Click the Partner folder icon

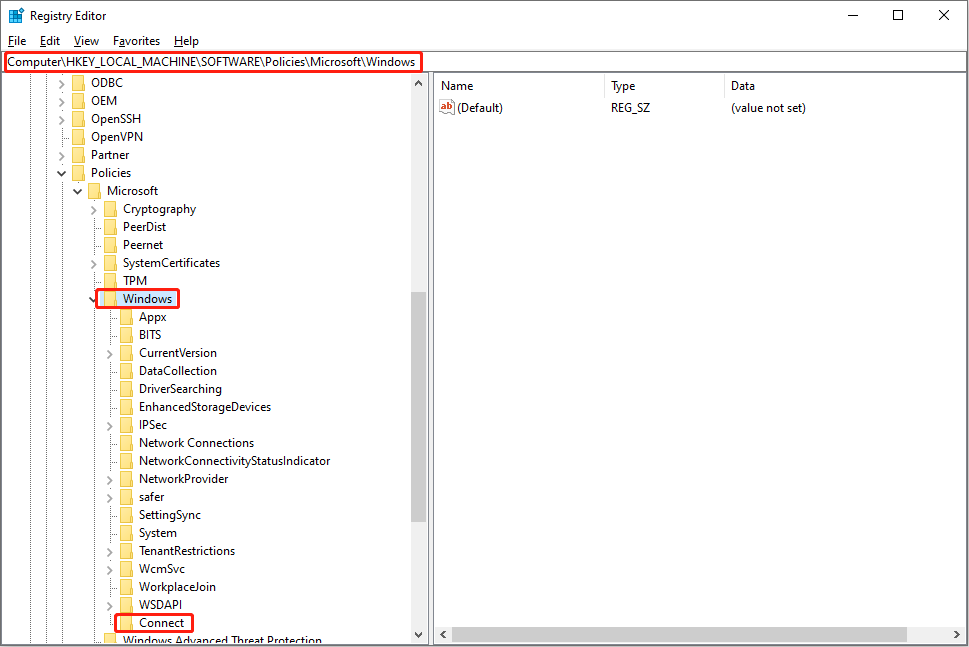coord(78,154)
